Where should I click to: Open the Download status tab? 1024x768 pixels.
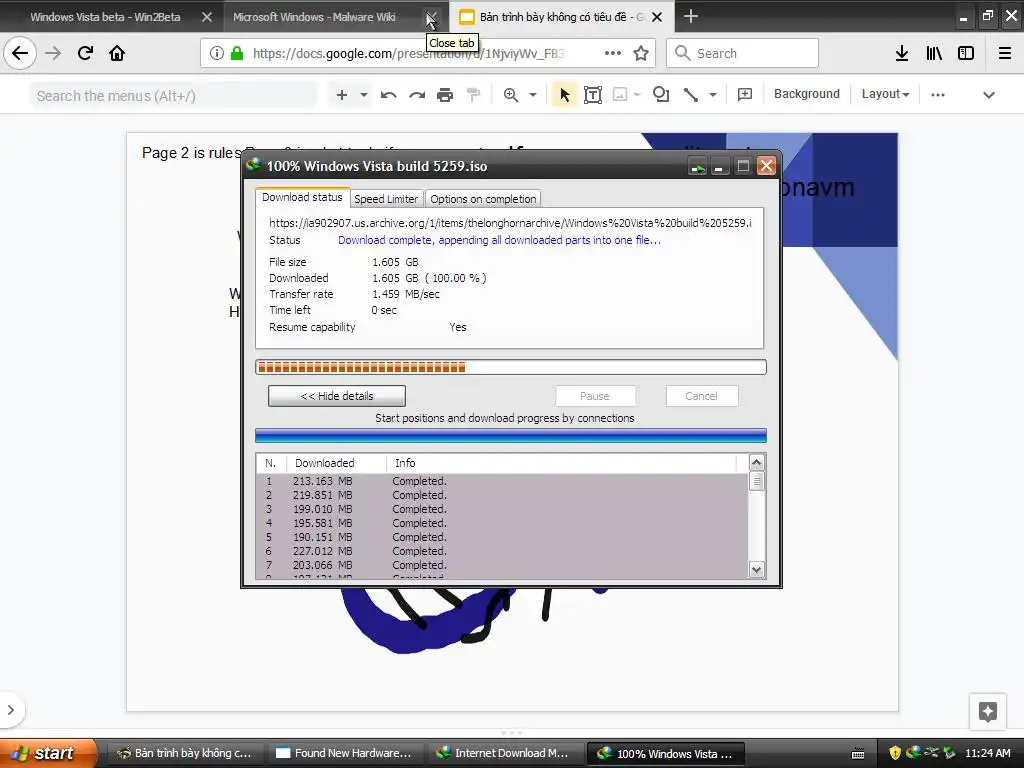point(302,197)
